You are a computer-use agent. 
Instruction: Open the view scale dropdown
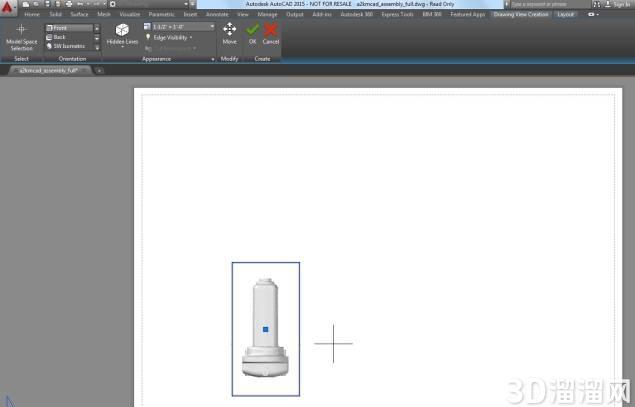(x=212, y=27)
